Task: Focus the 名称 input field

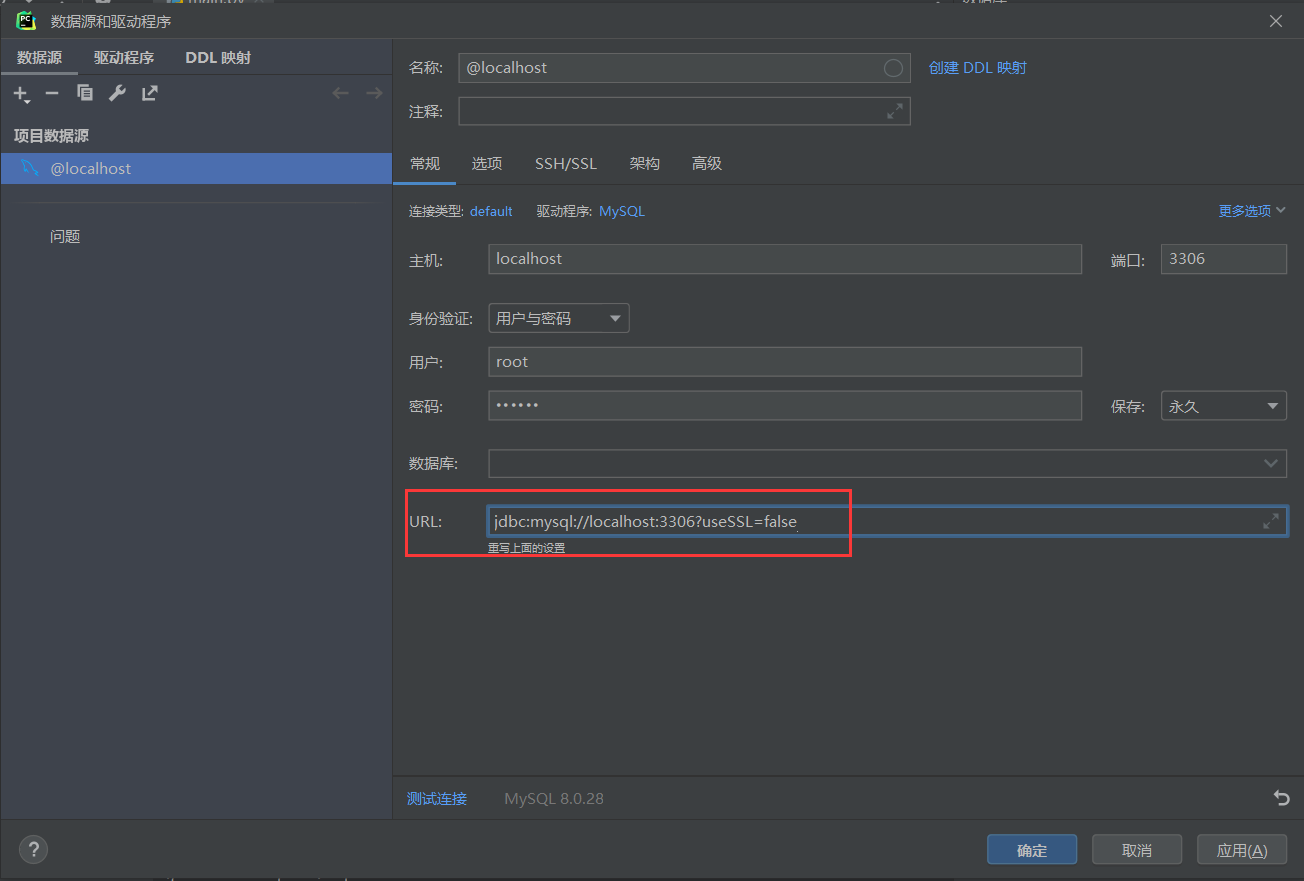Action: [684, 68]
